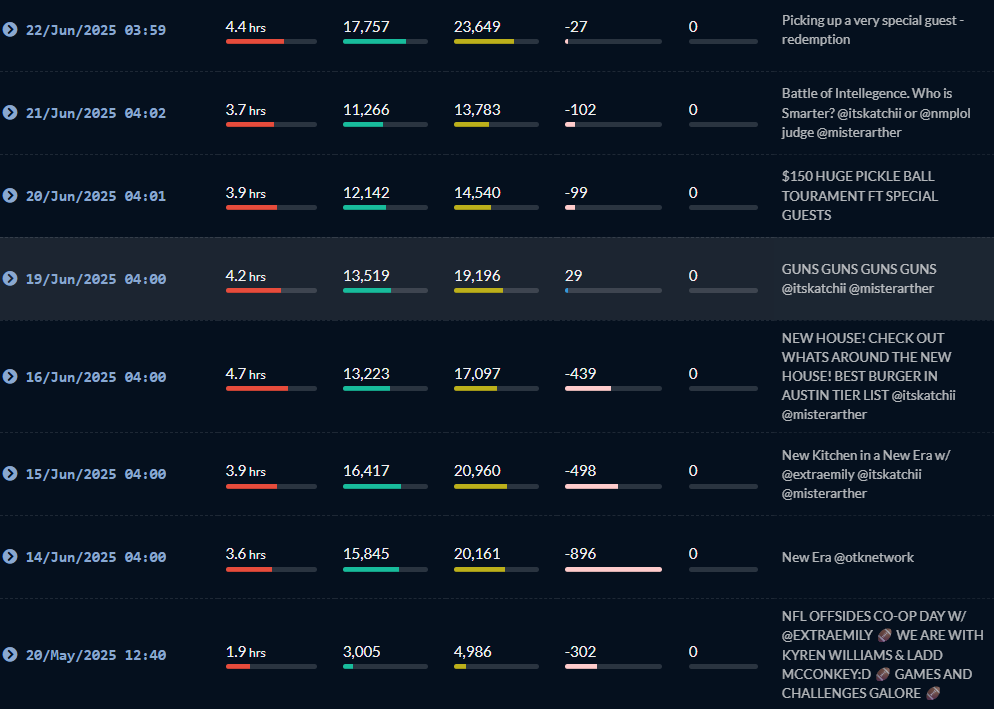The image size is (994, 709).
Task: Expand the 20/May/2025 12:40 stream row
Action: [10, 654]
